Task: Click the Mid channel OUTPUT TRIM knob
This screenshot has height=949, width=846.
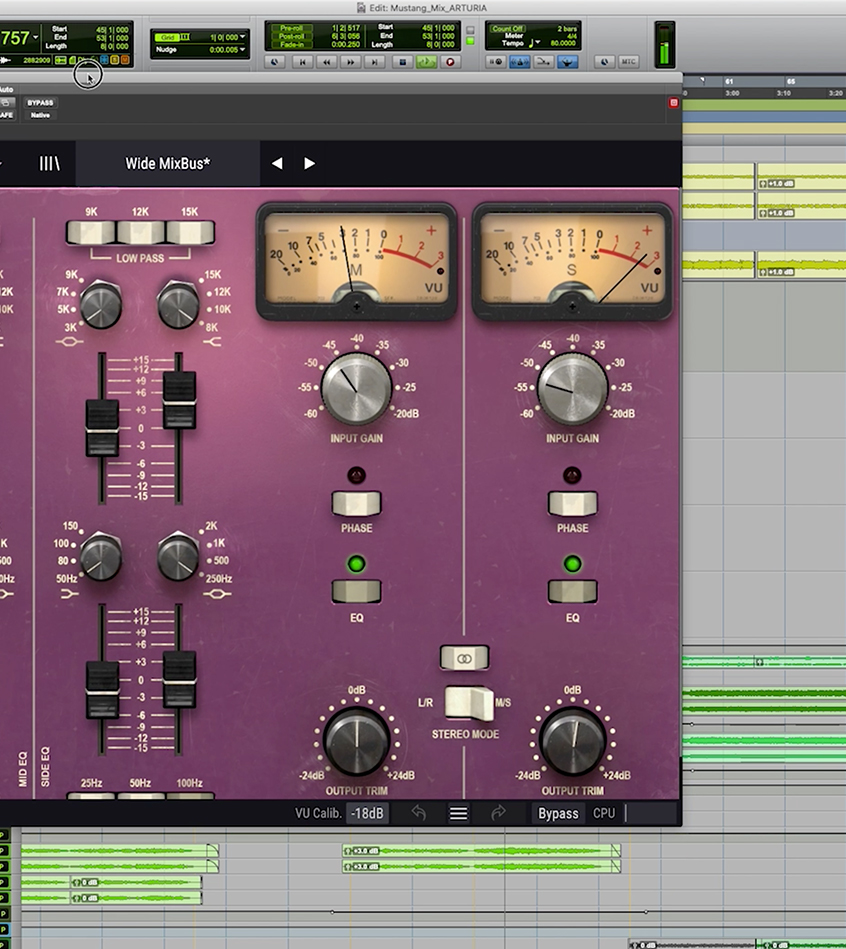Action: (x=356, y=741)
